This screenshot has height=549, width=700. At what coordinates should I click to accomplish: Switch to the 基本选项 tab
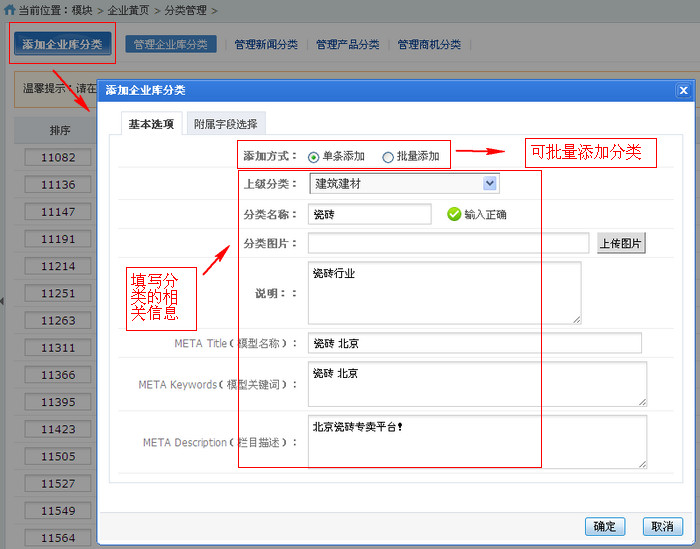[151, 124]
